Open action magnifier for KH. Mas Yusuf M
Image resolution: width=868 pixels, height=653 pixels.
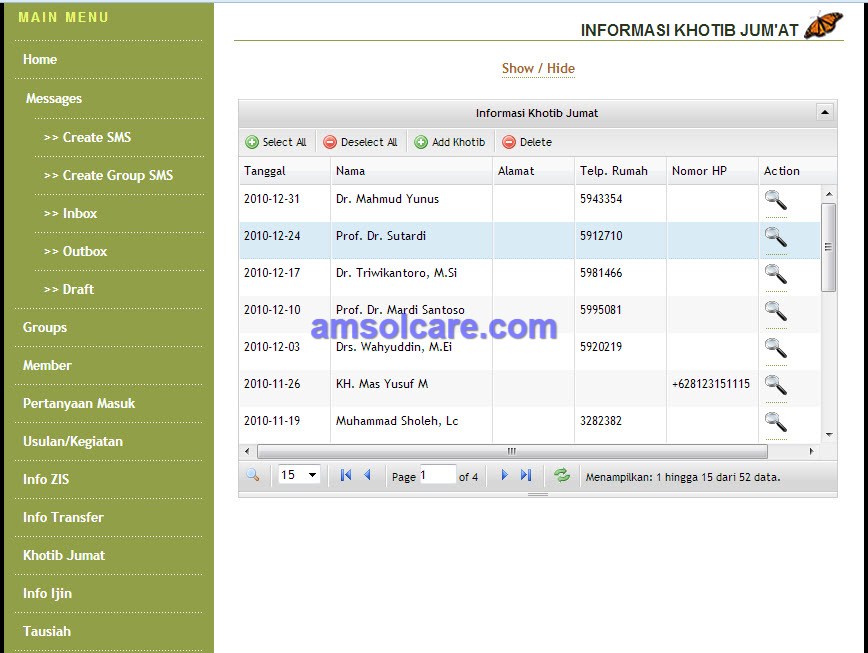point(776,385)
